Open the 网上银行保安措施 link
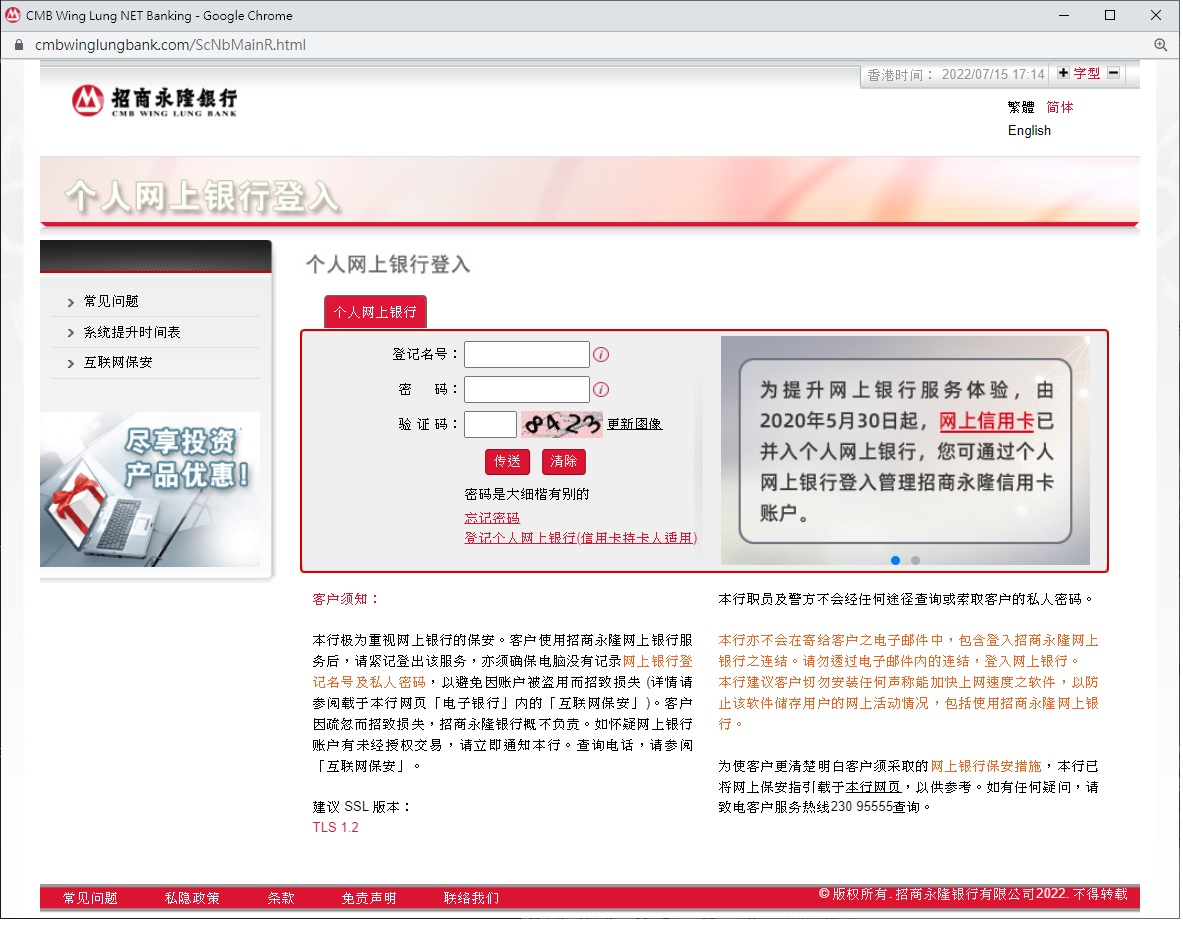Image resolution: width=1183 pixels, height=926 pixels. (x=986, y=767)
